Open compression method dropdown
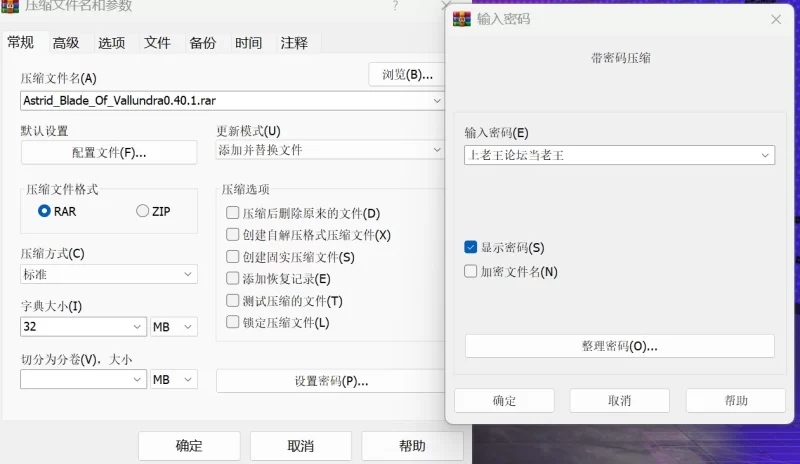 188,274
